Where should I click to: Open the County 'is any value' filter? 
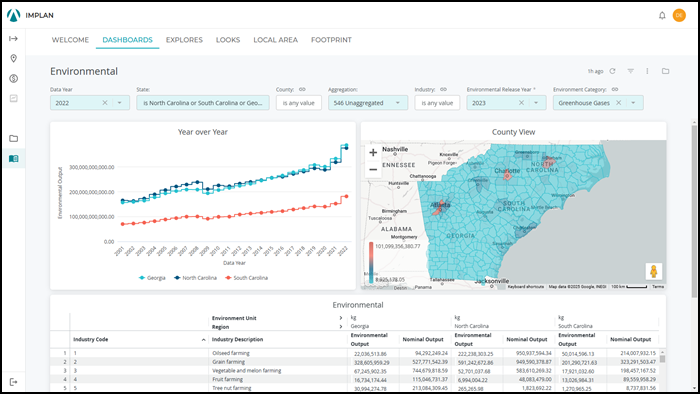pyautogui.click(x=299, y=103)
